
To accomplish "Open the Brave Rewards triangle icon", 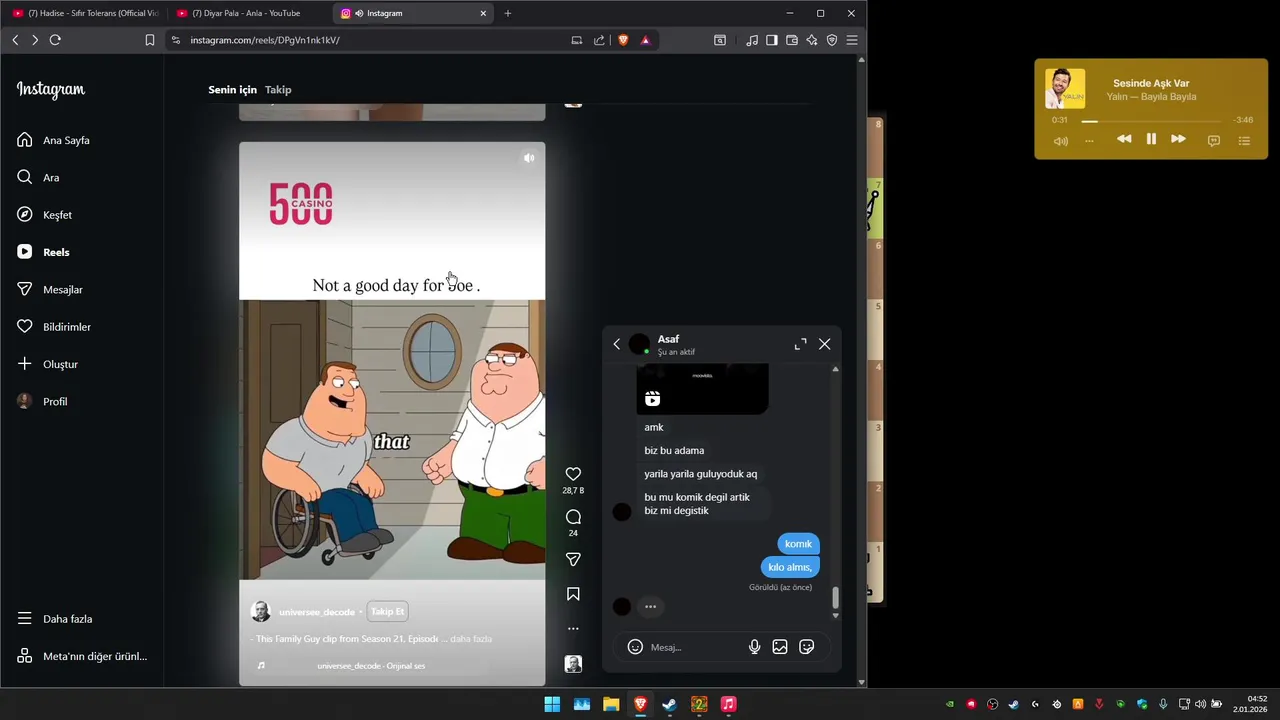I will (645, 40).
